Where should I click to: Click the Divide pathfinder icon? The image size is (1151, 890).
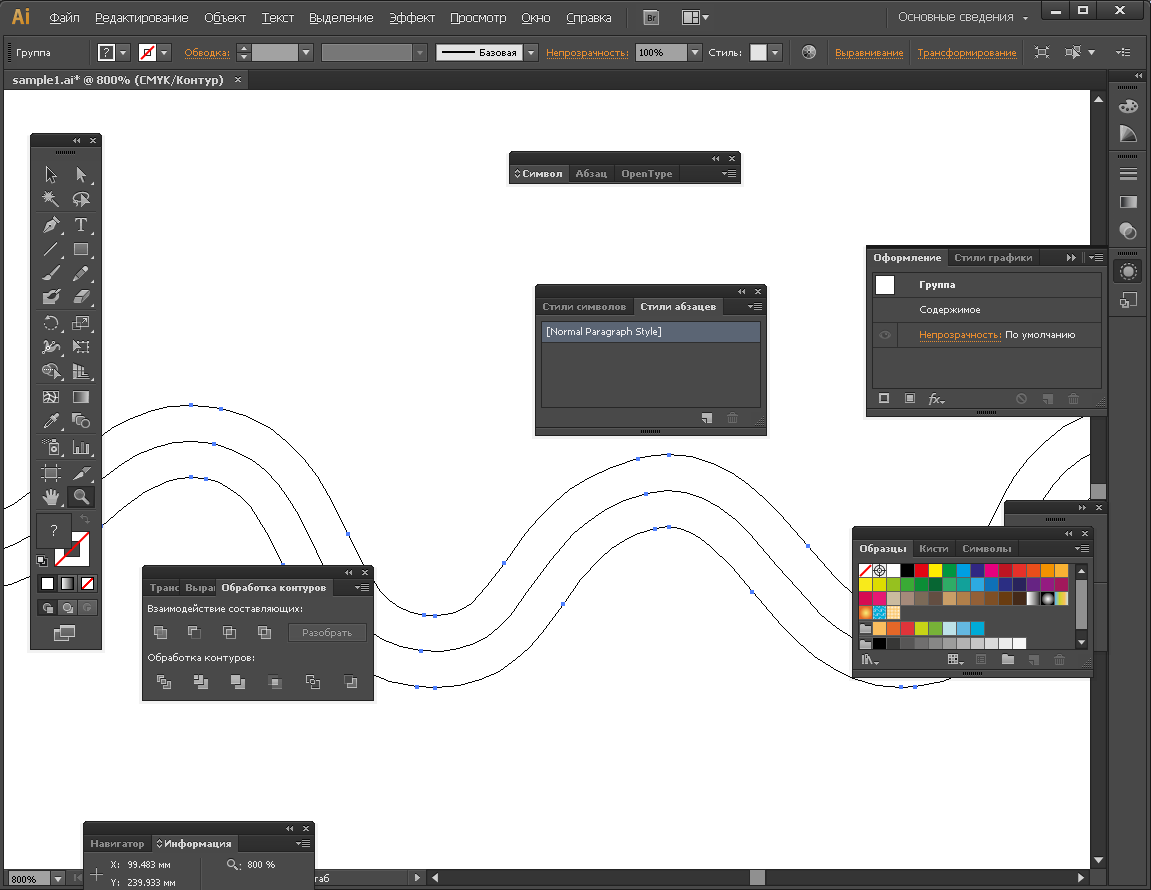coord(163,682)
